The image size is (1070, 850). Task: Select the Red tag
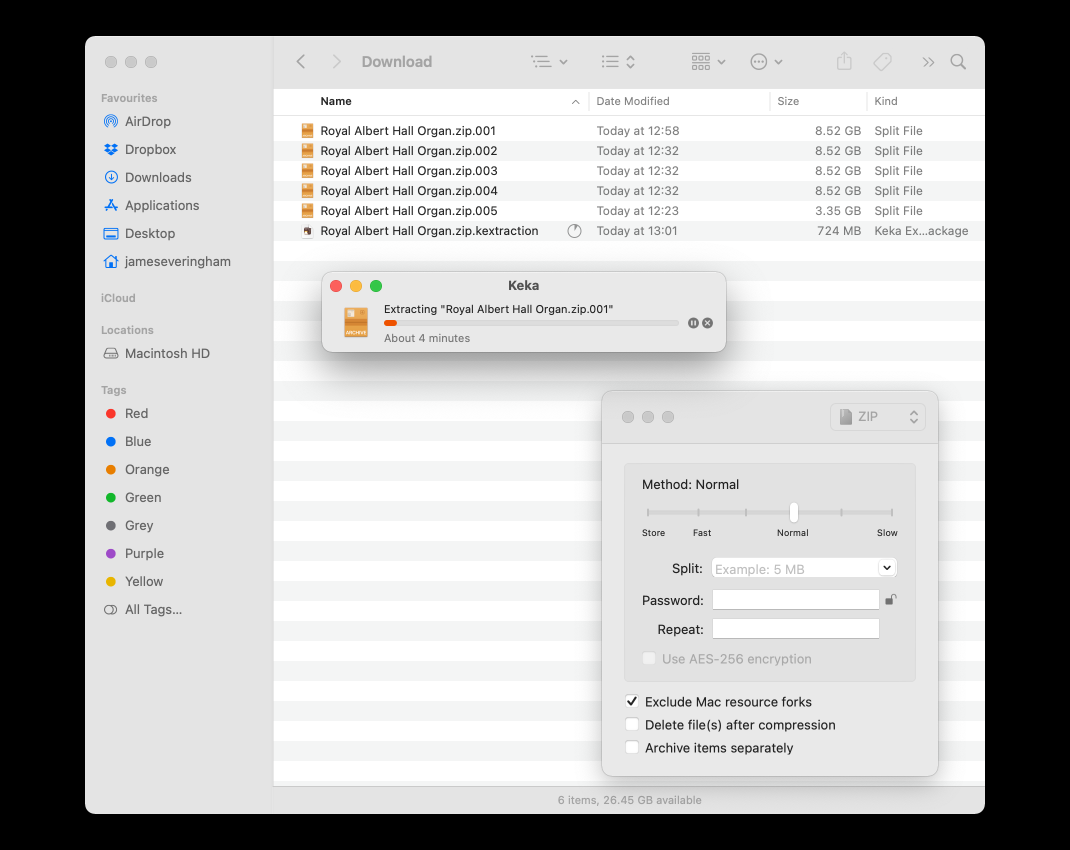pyautogui.click(x=136, y=413)
